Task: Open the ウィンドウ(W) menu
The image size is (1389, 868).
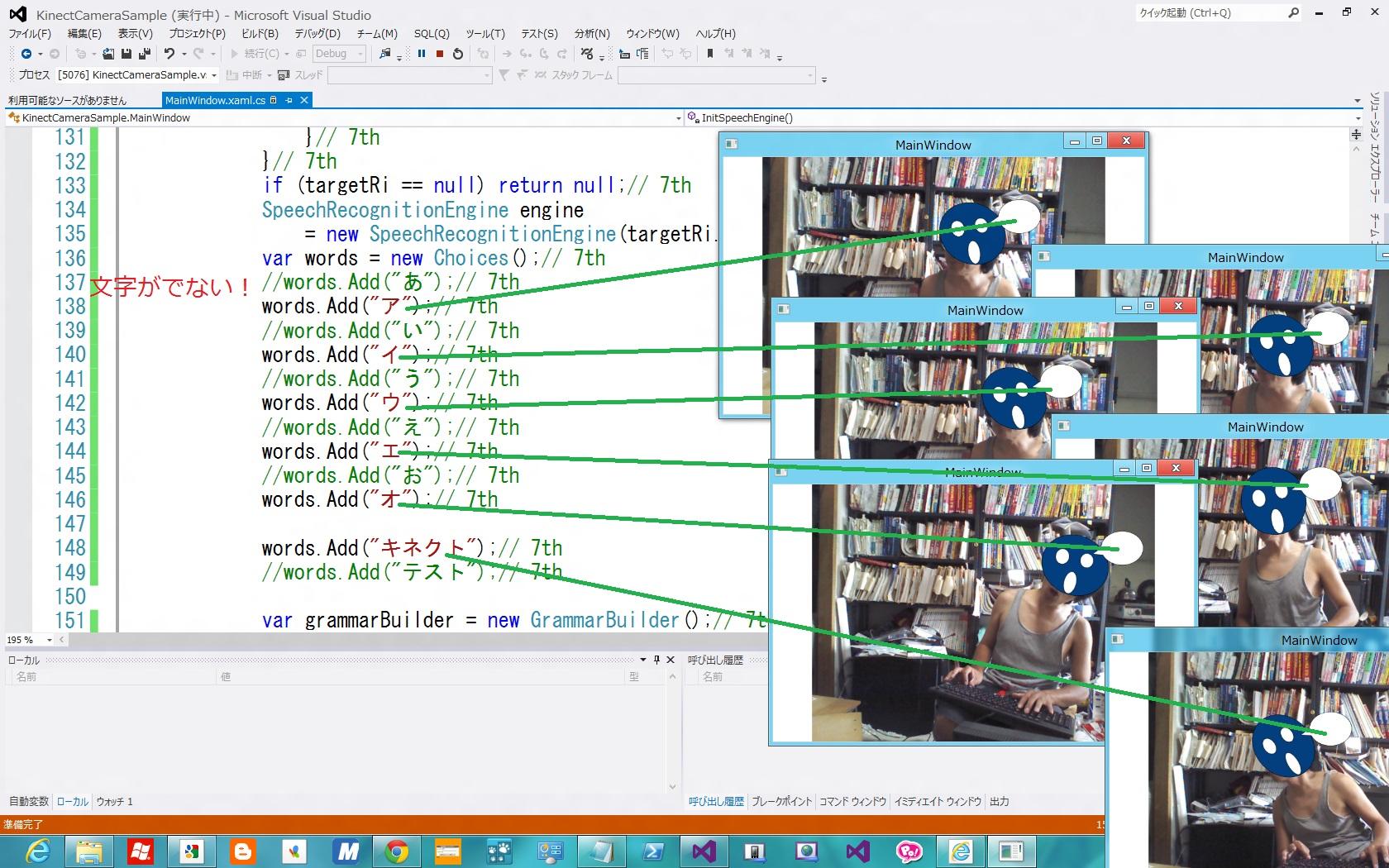Action: click(x=652, y=33)
